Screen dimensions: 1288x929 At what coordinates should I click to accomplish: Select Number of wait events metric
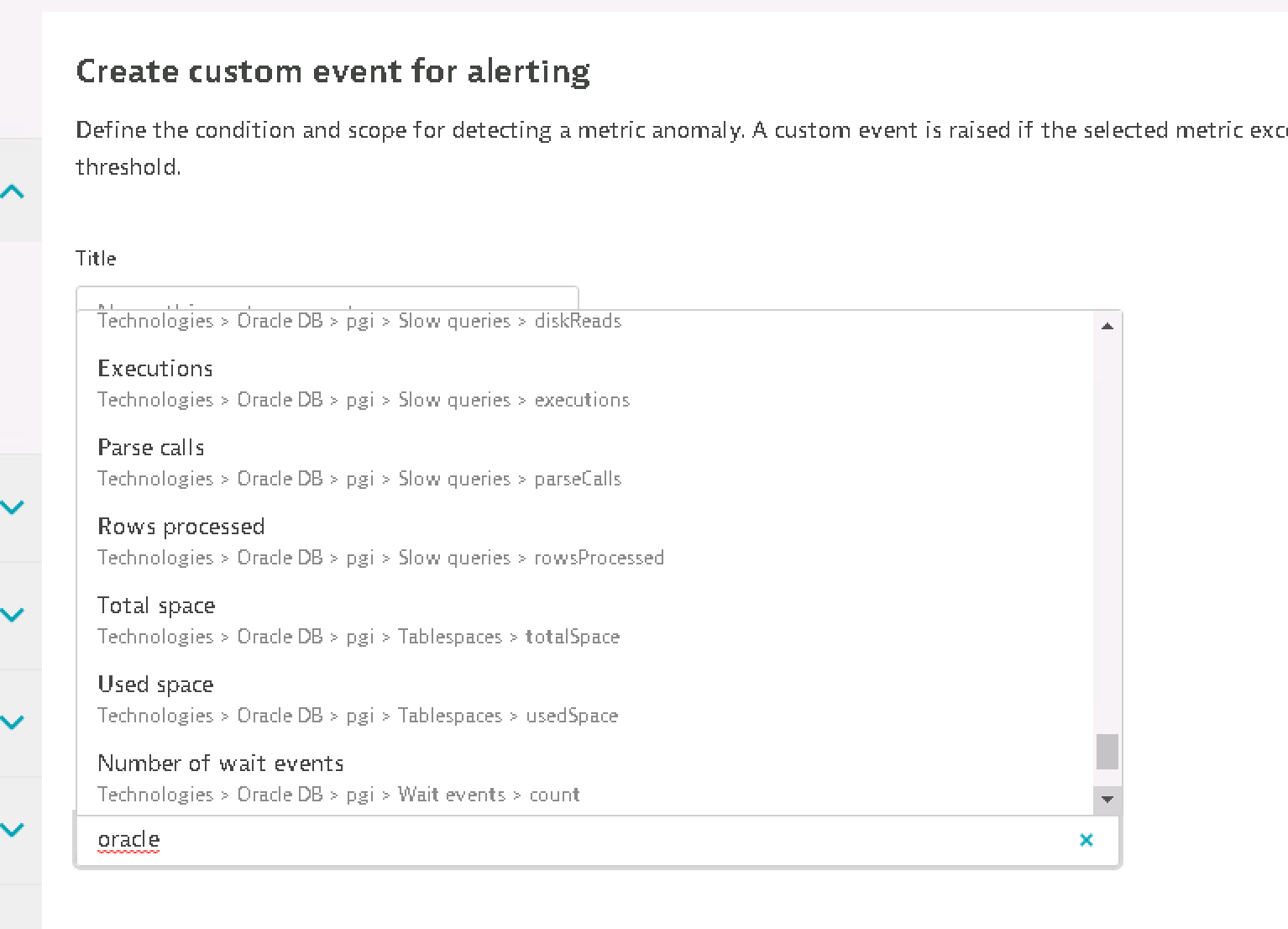(x=221, y=764)
